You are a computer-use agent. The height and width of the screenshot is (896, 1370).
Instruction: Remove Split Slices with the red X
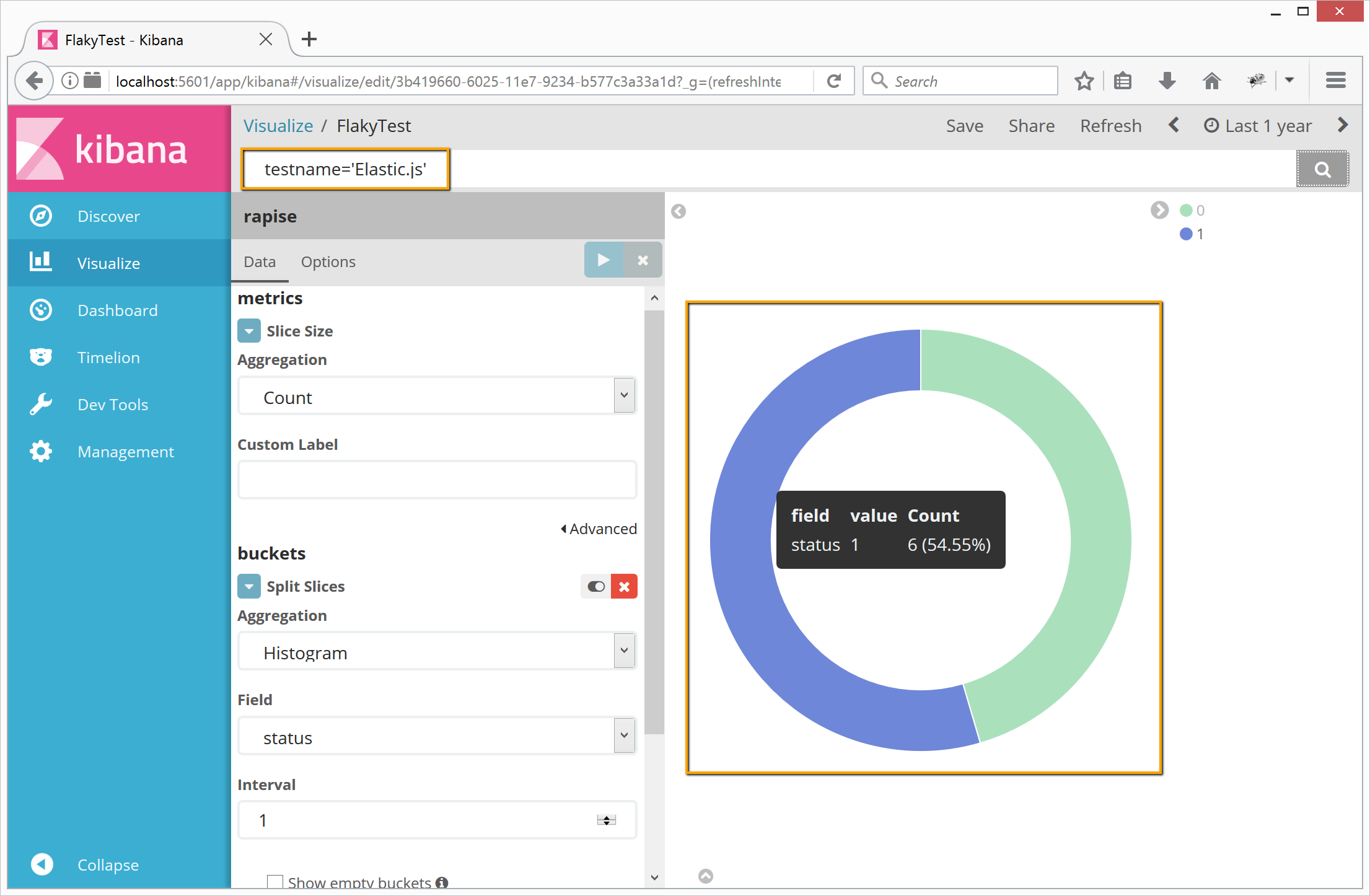624,587
